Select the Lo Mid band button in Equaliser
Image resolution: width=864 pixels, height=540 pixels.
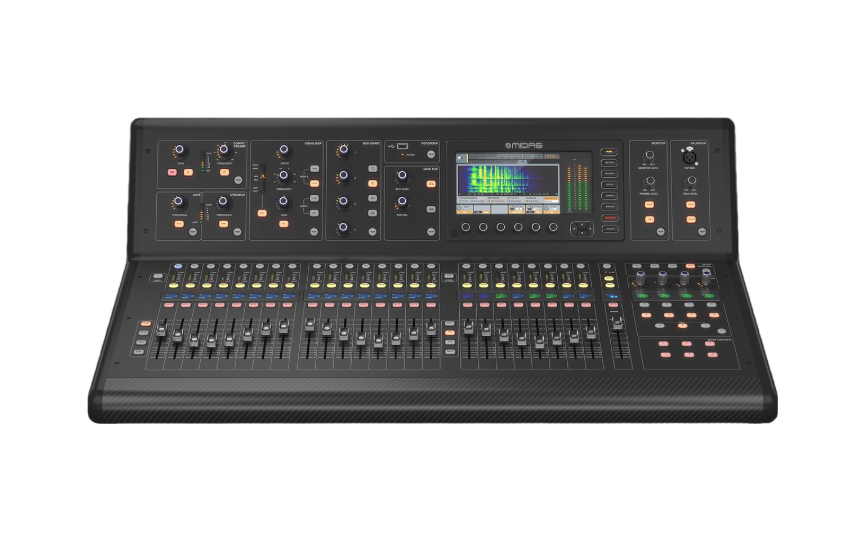click(x=314, y=198)
